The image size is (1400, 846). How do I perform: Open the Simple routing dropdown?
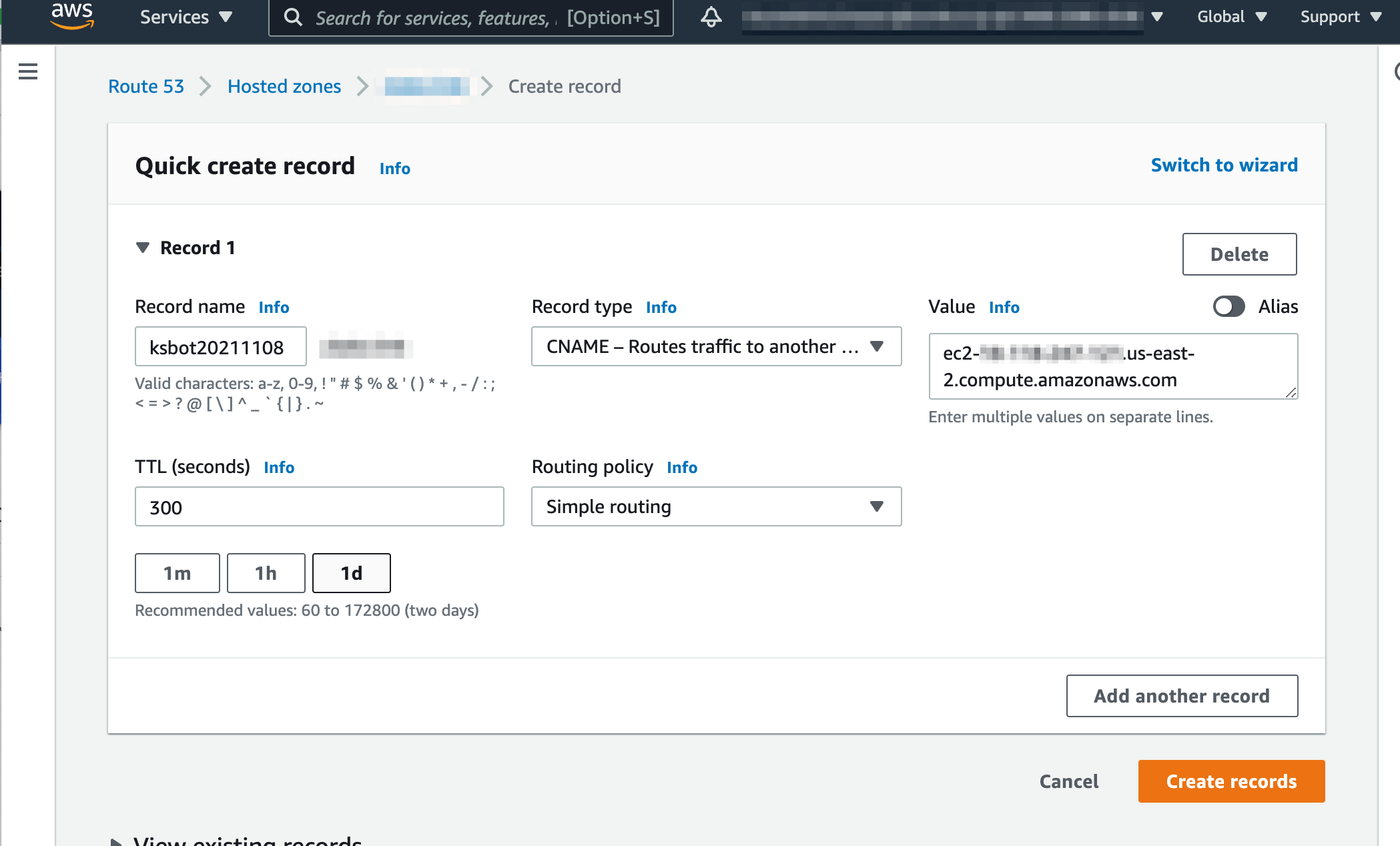click(717, 506)
